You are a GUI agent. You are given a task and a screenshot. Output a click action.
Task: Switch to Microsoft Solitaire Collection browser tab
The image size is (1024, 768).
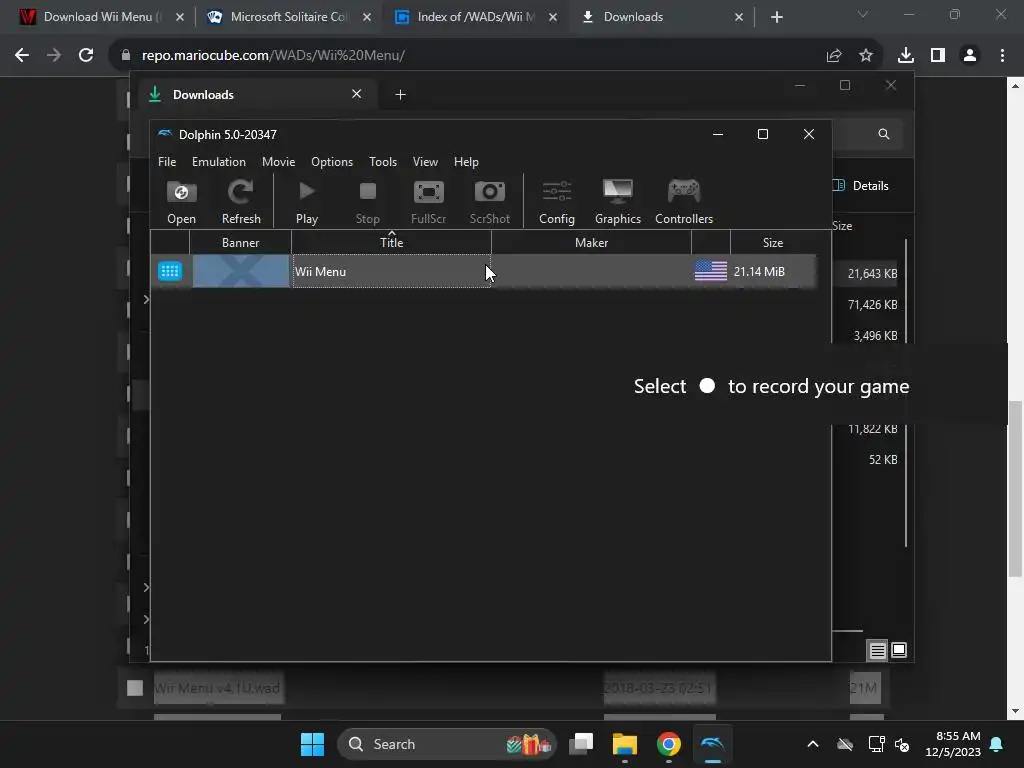[289, 17]
